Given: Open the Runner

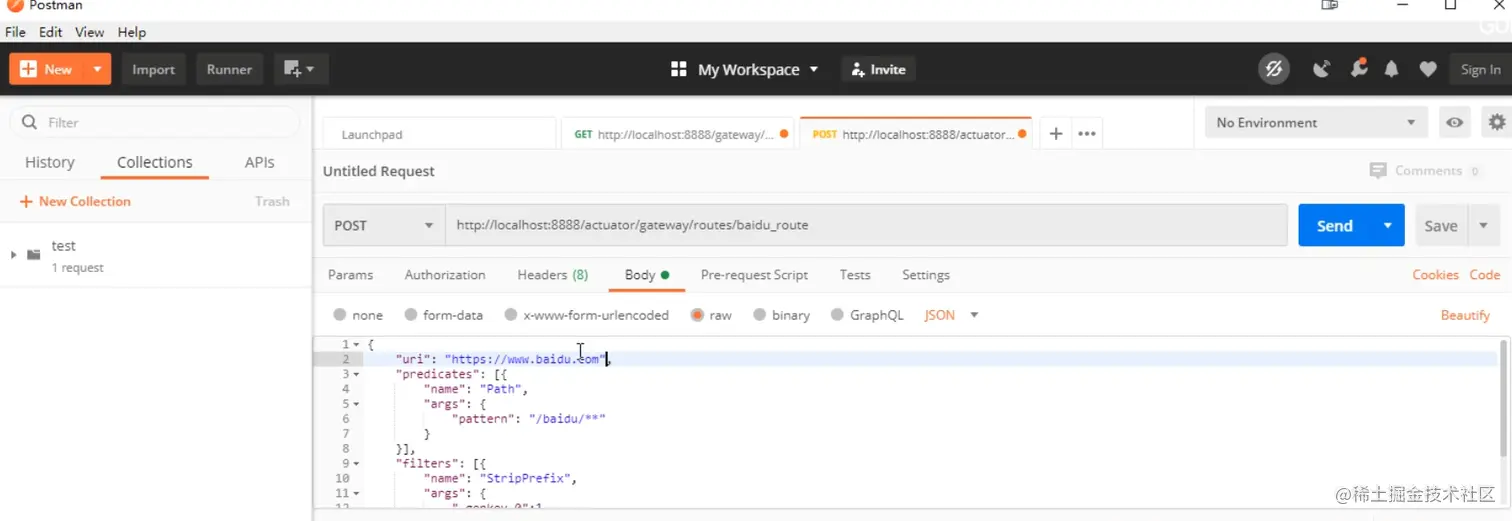Looking at the screenshot, I should (229, 69).
